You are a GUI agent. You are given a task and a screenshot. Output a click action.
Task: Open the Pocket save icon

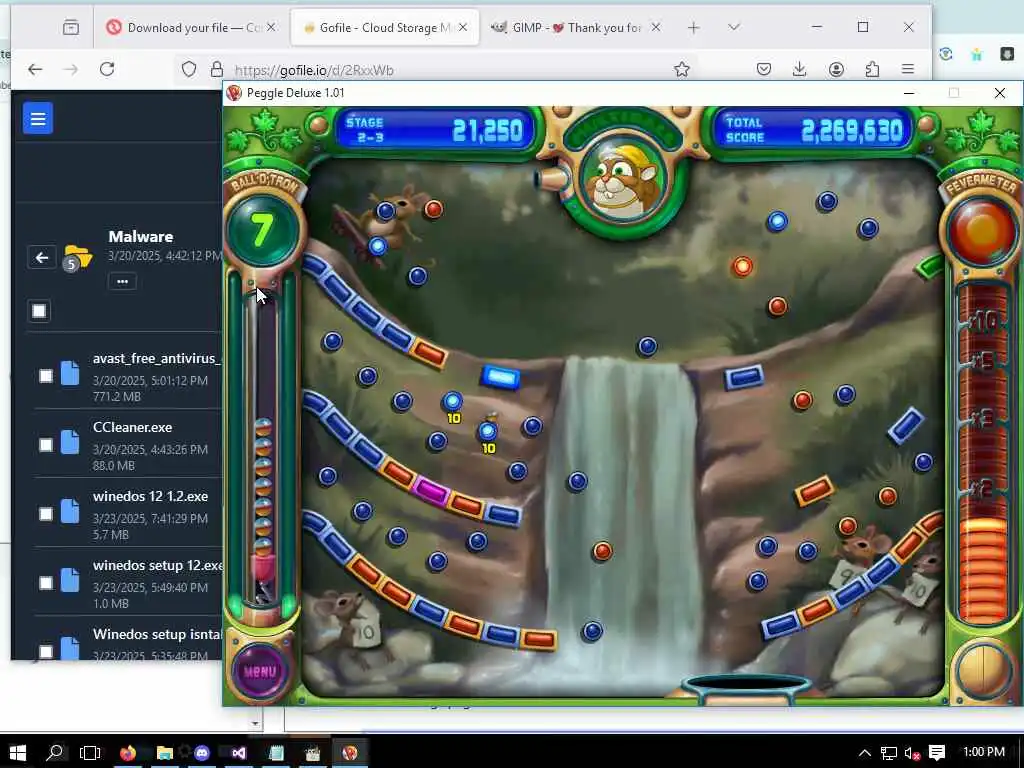pos(763,69)
